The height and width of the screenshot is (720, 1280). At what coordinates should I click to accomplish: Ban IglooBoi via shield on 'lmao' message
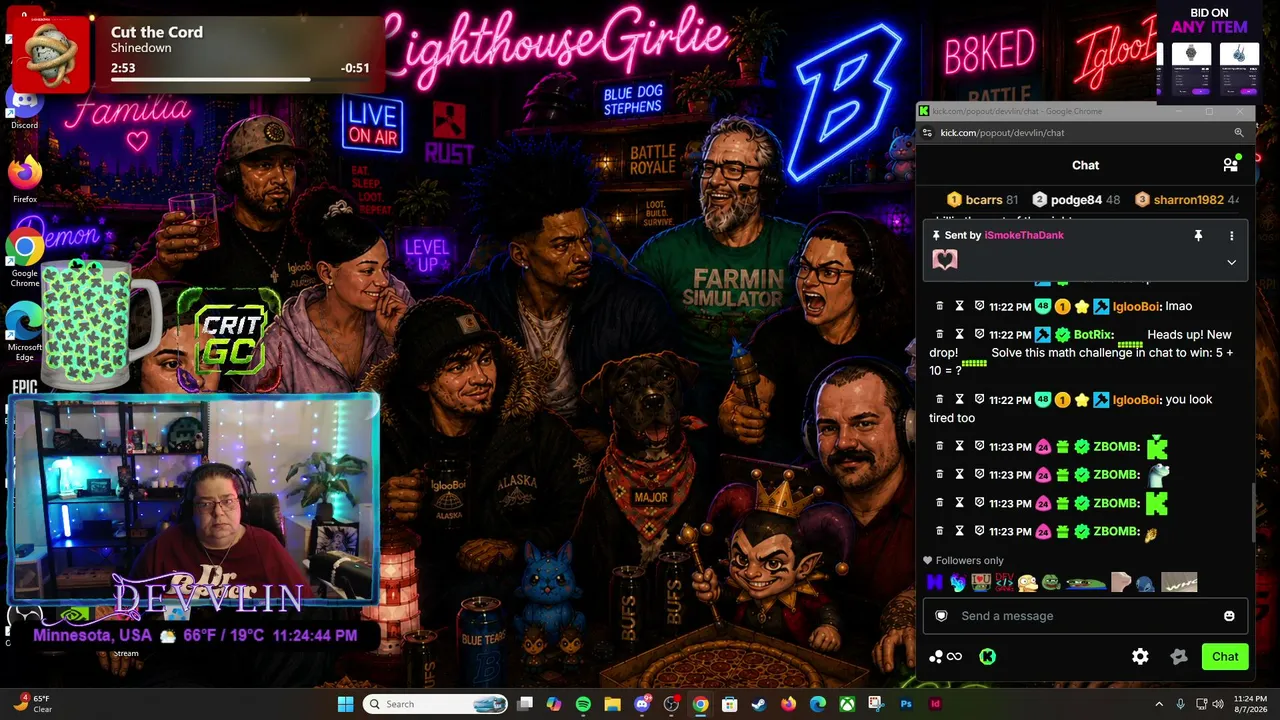click(979, 306)
